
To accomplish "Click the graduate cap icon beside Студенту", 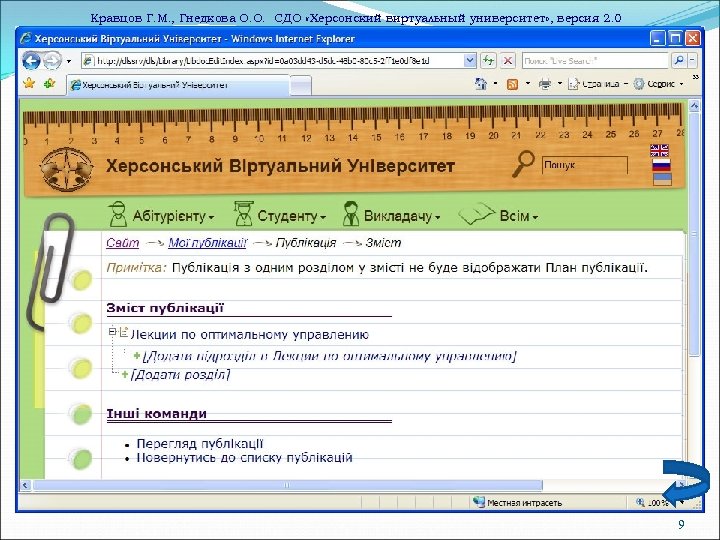I will click(x=243, y=214).
